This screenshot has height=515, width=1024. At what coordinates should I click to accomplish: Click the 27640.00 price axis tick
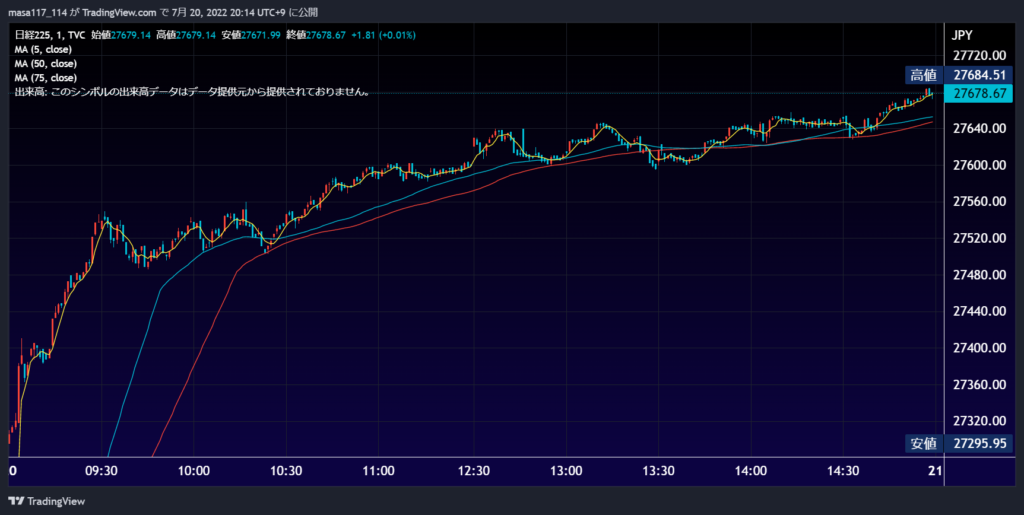click(980, 129)
